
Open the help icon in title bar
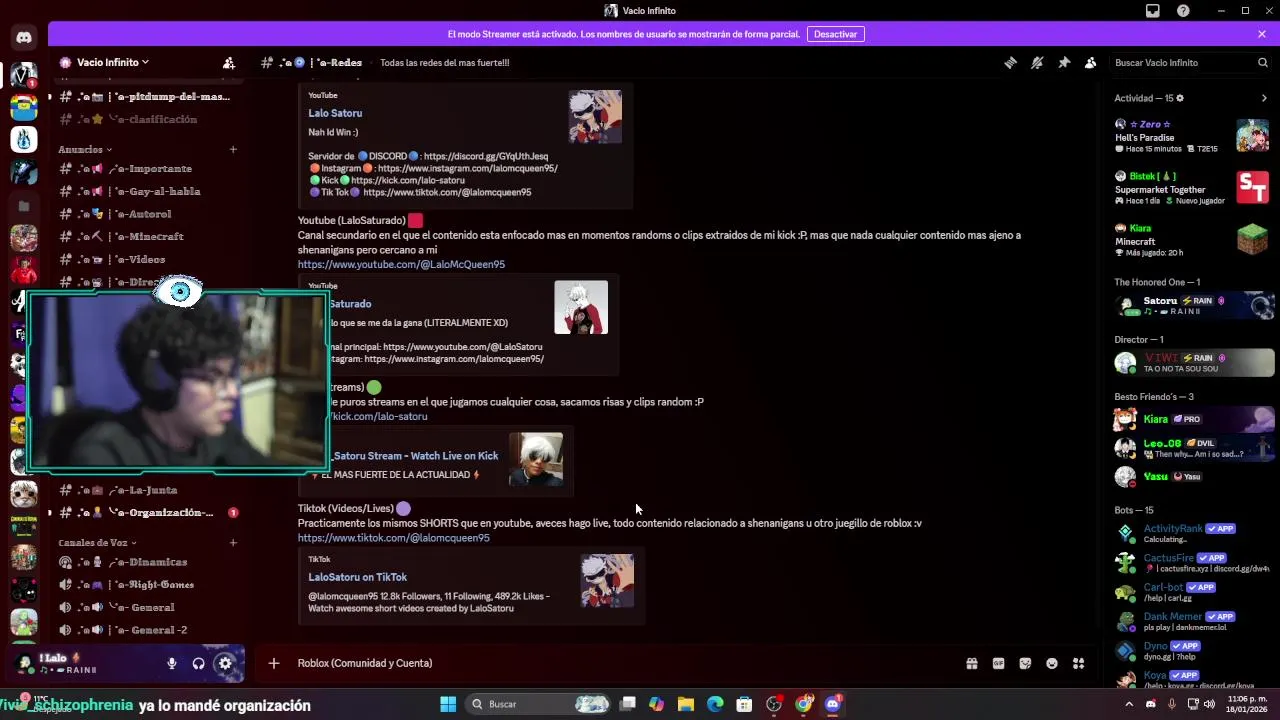1183,11
